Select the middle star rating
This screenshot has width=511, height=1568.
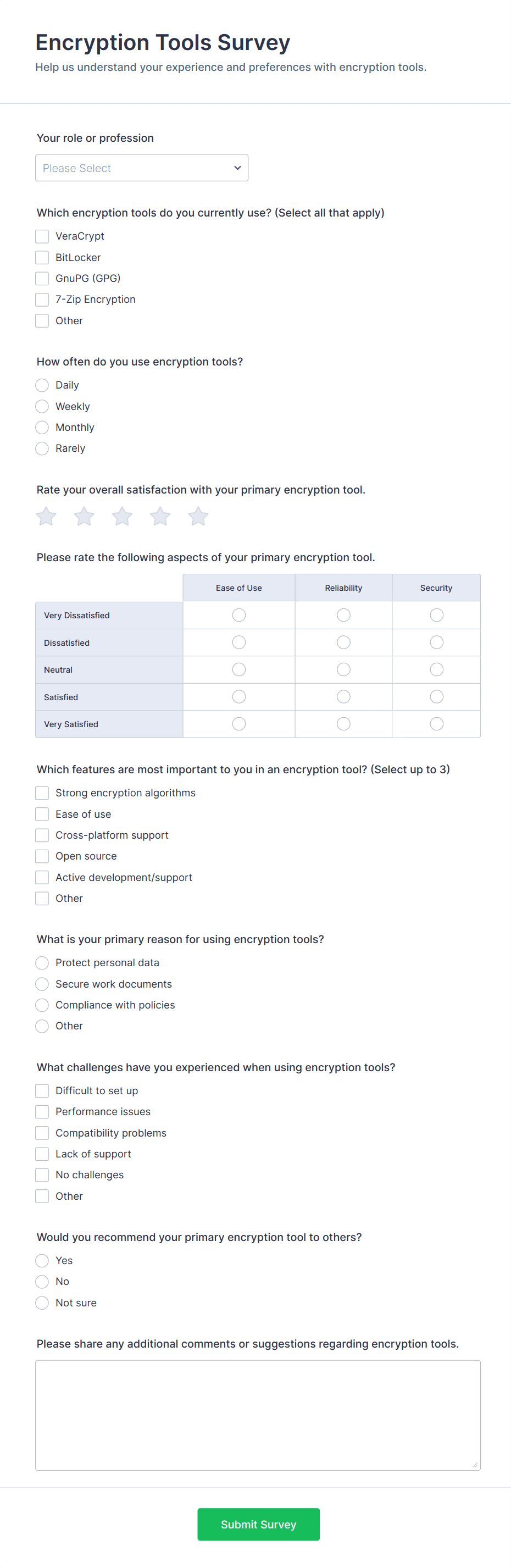click(x=121, y=516)
